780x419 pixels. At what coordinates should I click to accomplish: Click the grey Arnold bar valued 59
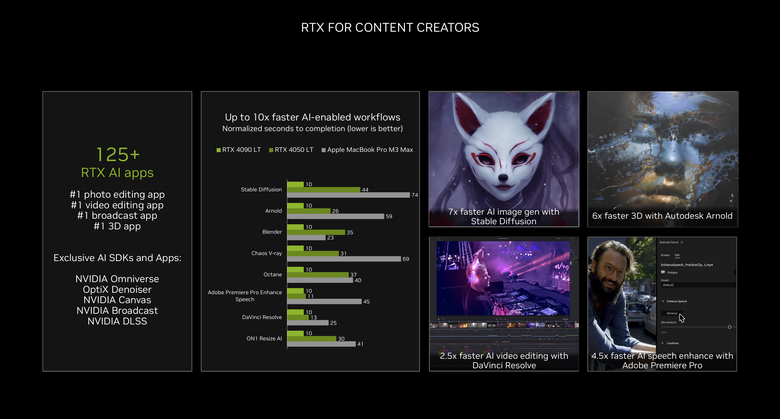336,216
